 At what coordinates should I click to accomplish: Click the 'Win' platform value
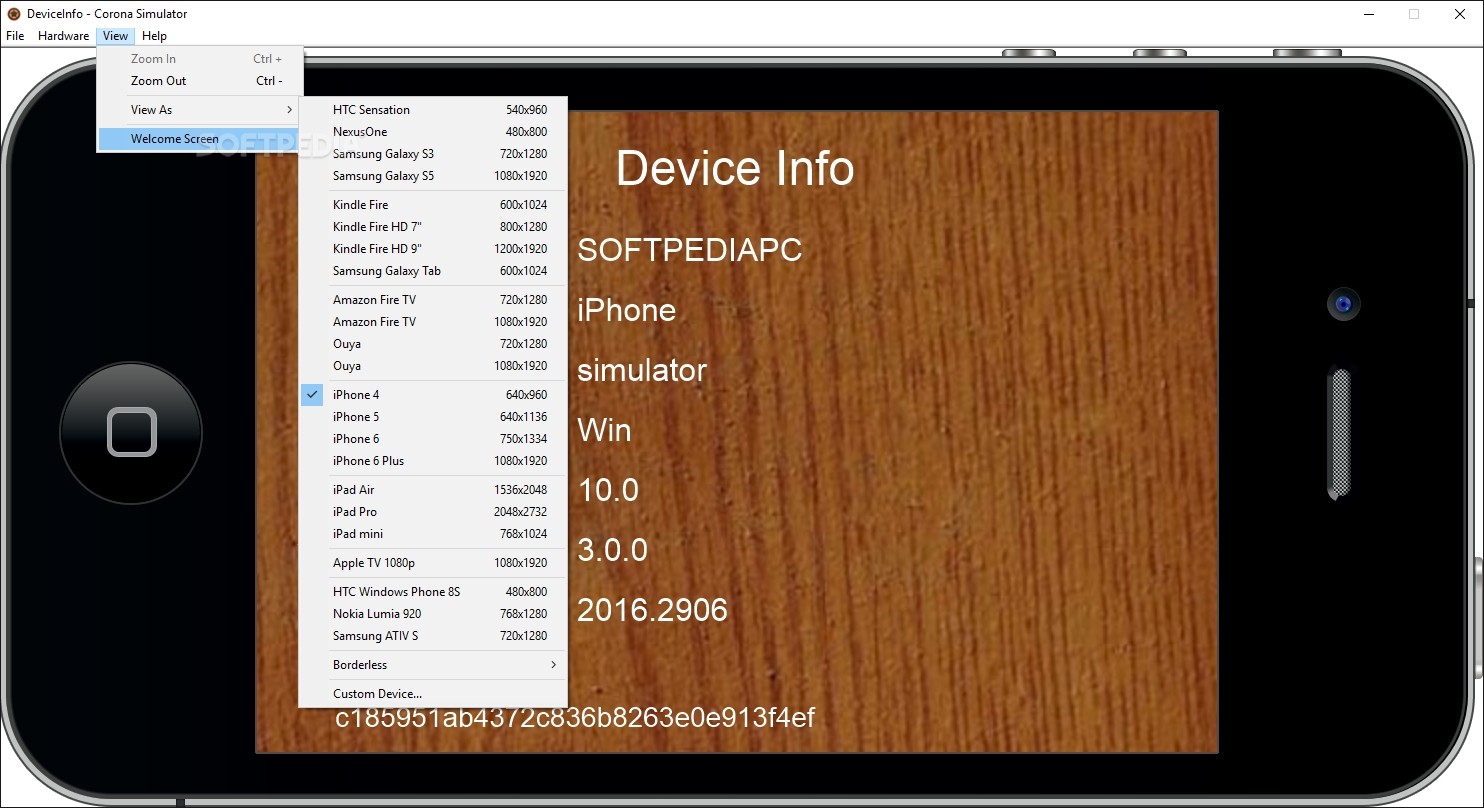click(604, 430)
